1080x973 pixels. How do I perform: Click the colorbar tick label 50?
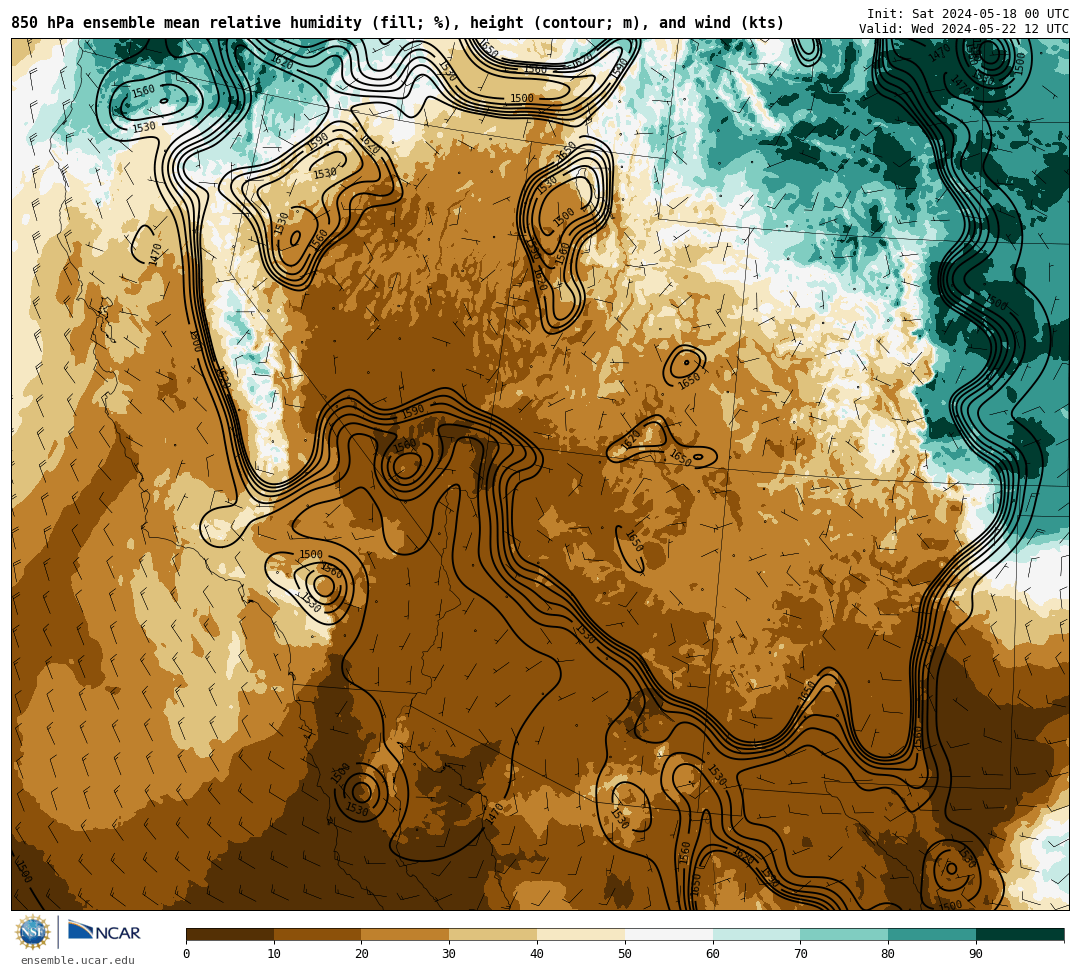pyautogui.click(x=625, y=954)
